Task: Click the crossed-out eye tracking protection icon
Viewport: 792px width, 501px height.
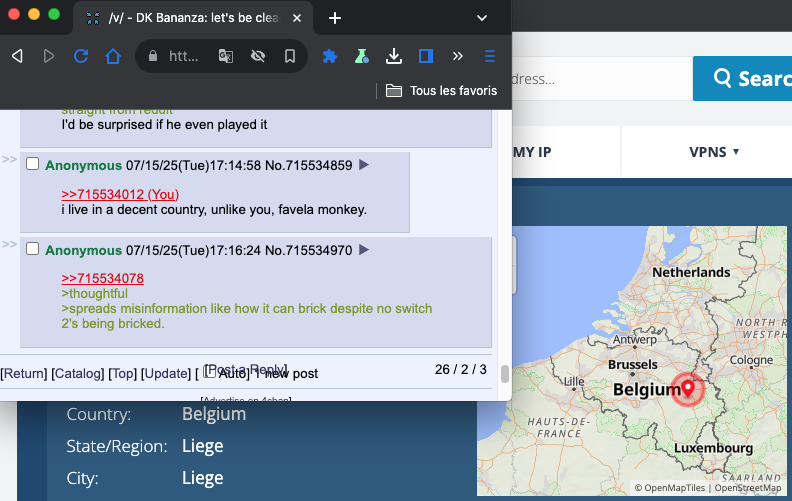Action: [258, 56]
